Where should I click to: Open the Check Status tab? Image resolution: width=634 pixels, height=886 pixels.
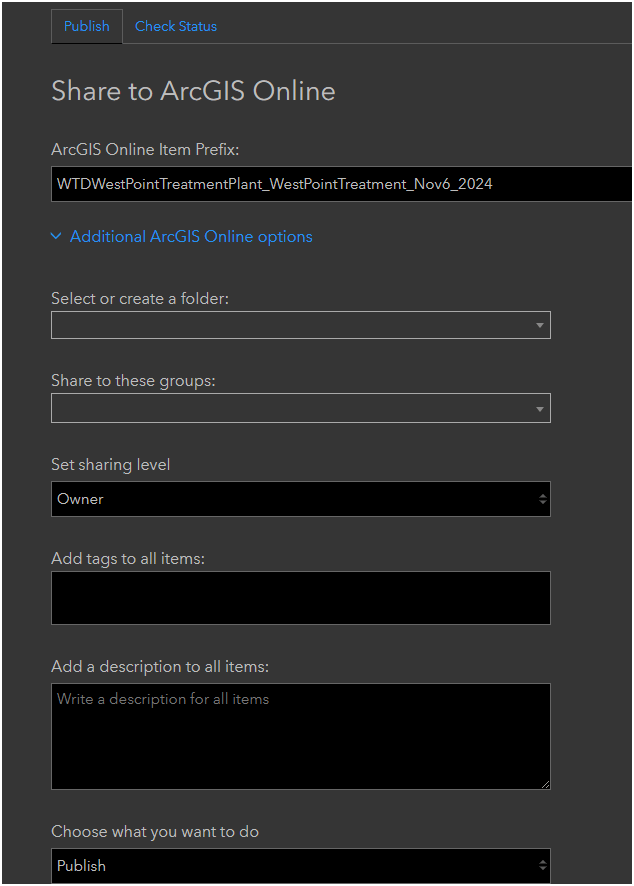(176, 27)
